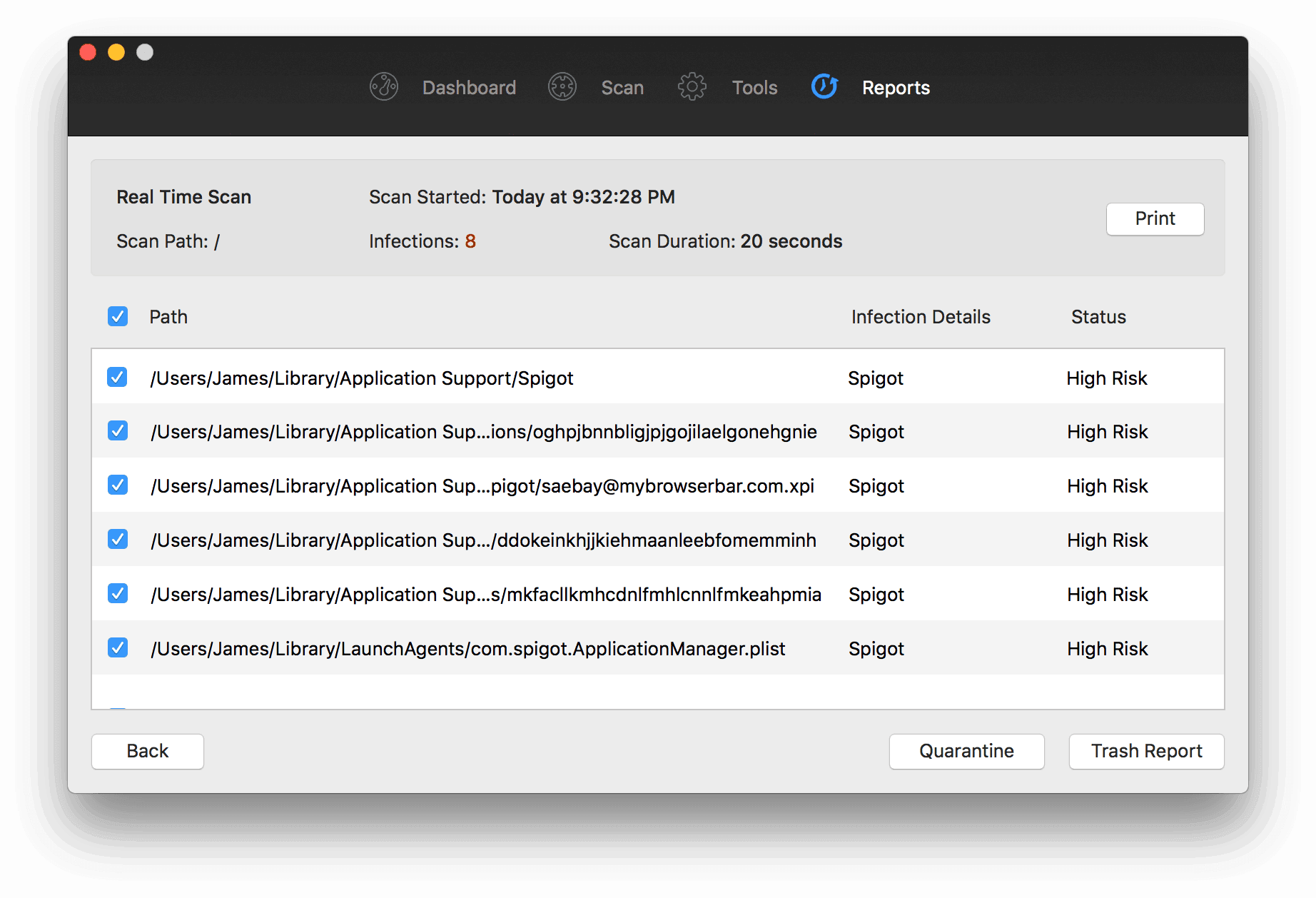Select the mkfacllkmhcdnlfmhlcnnlfmkeahpmia path row

coord(485,595)
